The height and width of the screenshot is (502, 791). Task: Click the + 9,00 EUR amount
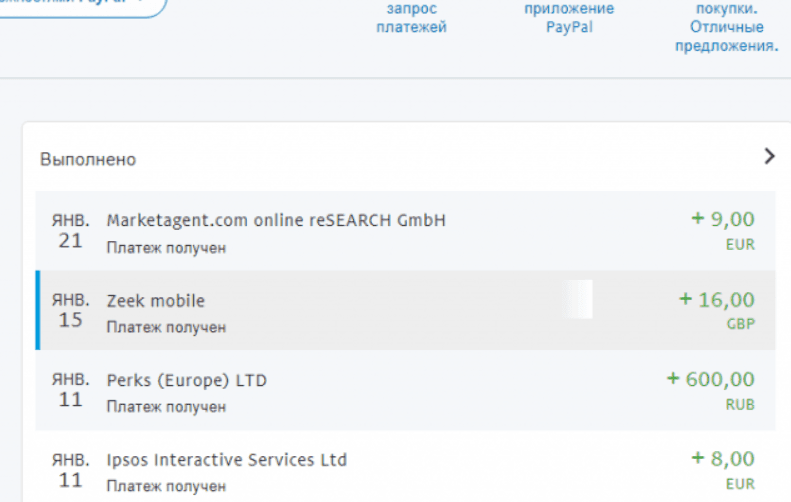click(x=722, y=229)
